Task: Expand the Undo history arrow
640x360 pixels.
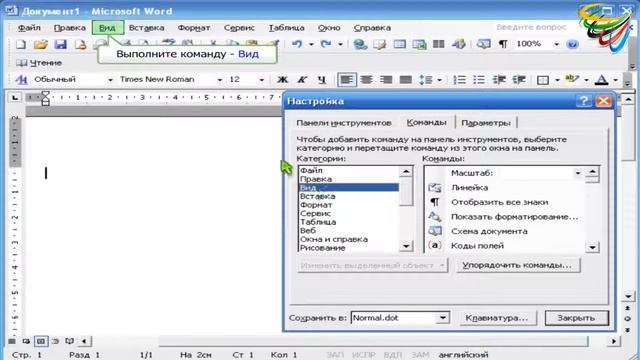Action: pos(311,44)
